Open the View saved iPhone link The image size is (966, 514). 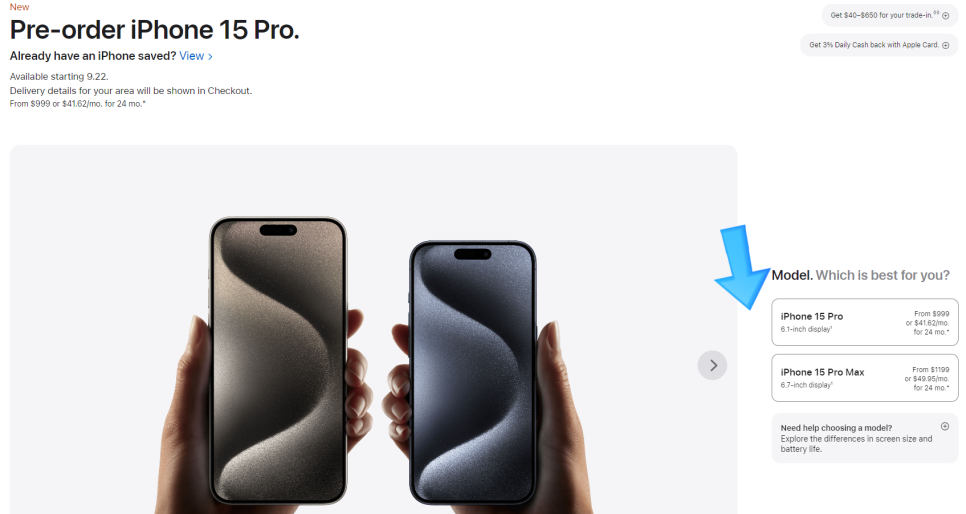tap(192, 56)
